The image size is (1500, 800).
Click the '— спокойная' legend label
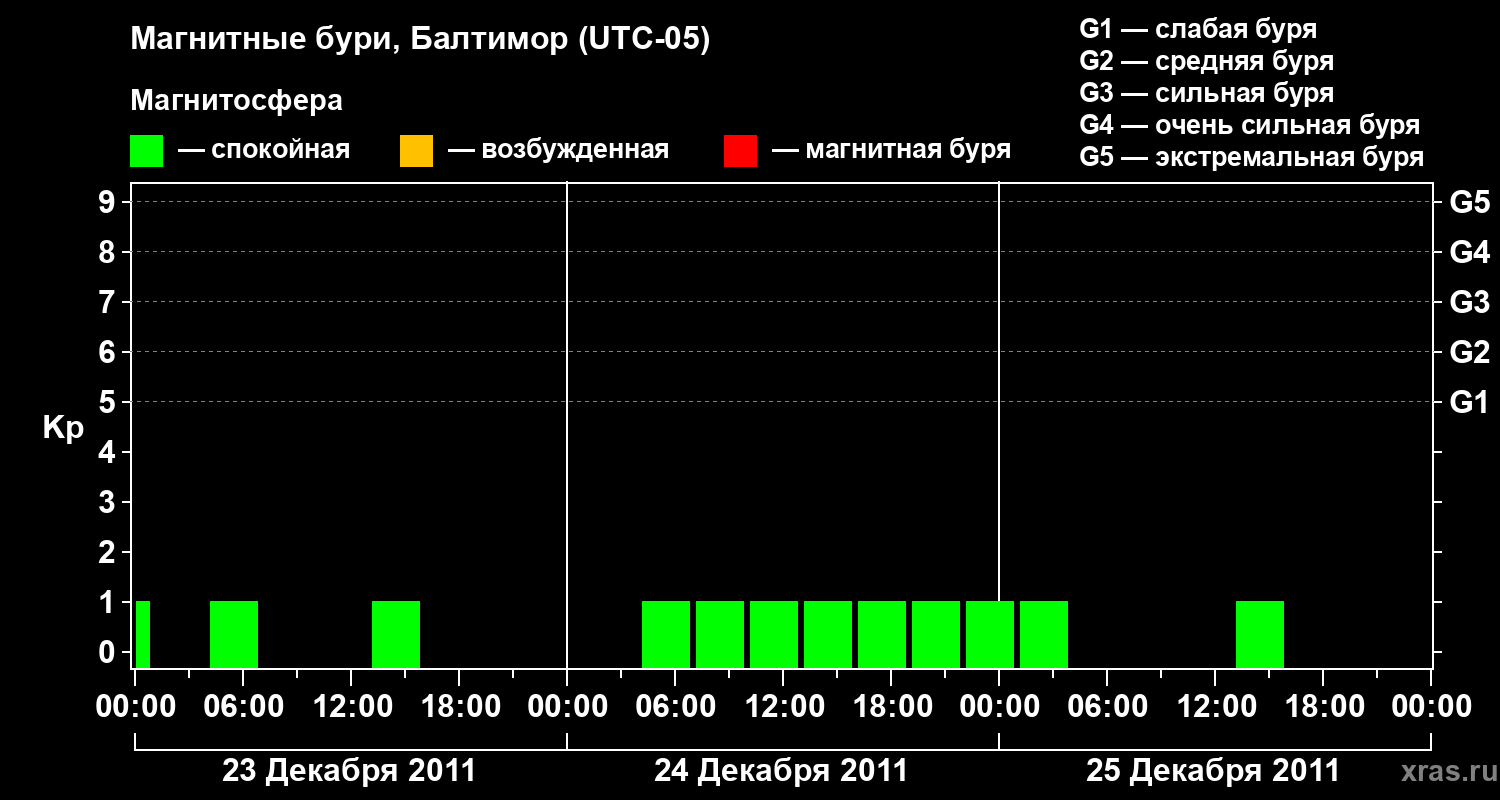coord(264,150)
